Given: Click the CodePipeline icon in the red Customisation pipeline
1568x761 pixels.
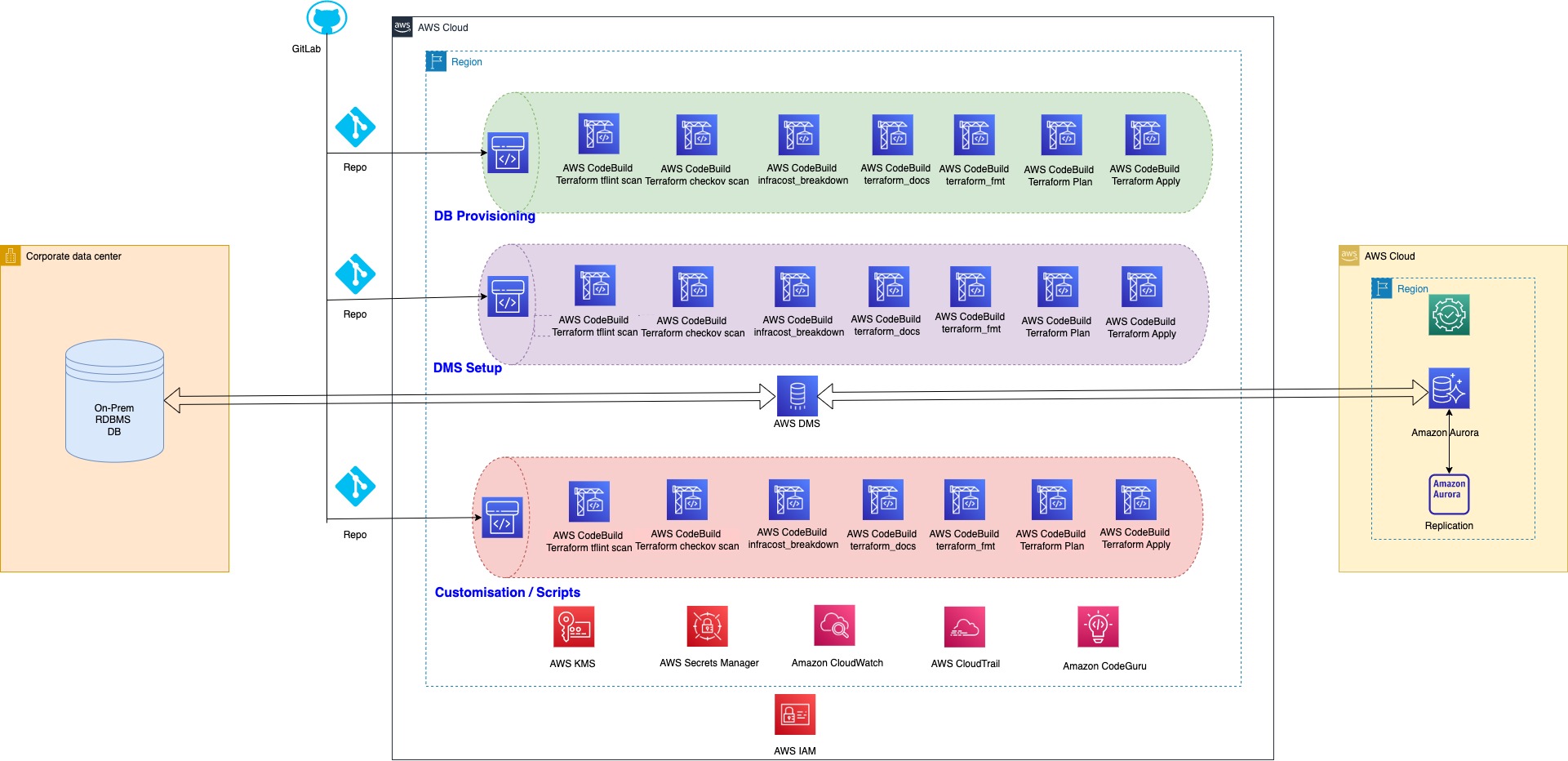Looking at the screenshot, I should [x=502, y=518].
